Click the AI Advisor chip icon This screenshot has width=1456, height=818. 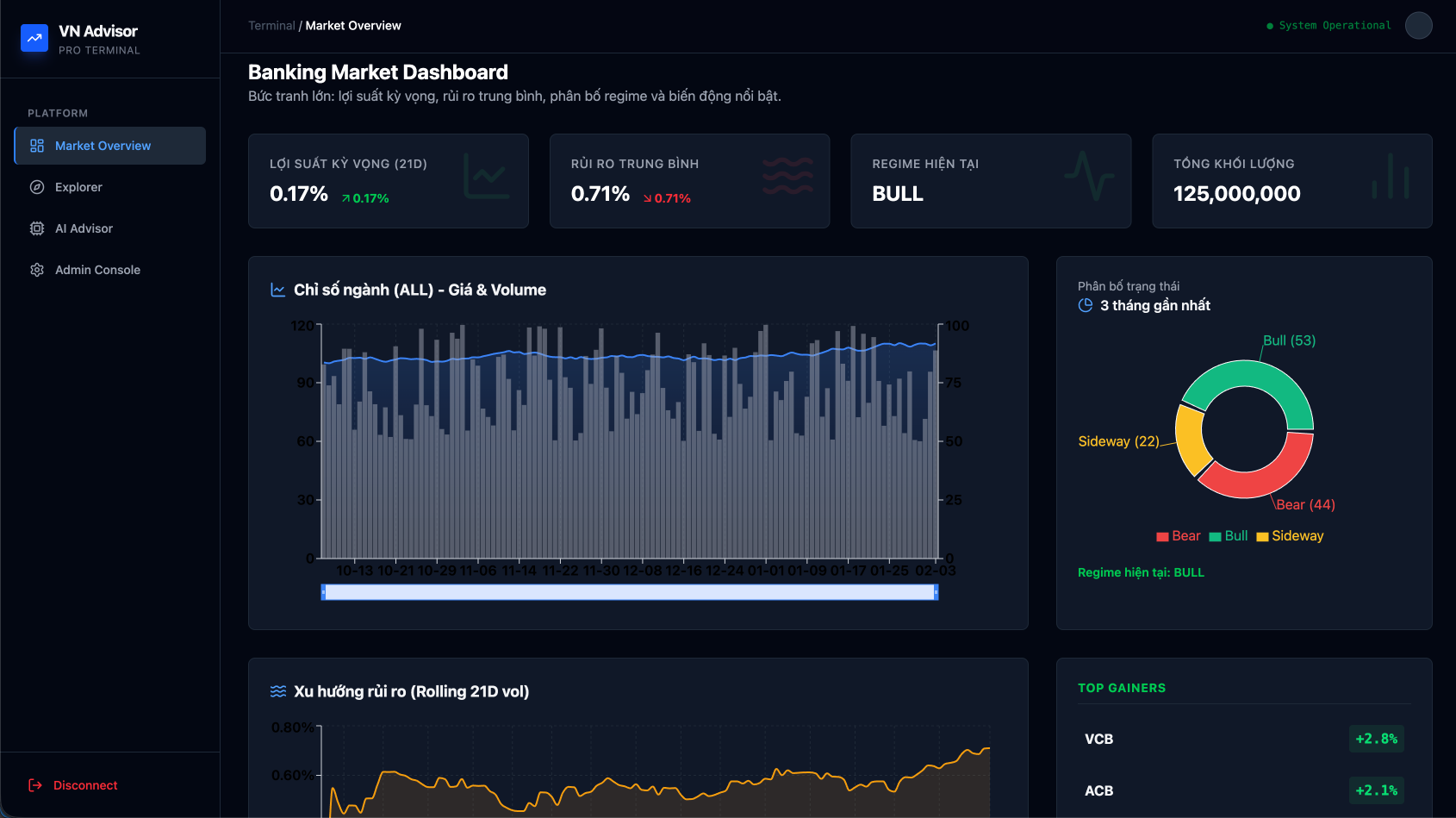[37, 228]
